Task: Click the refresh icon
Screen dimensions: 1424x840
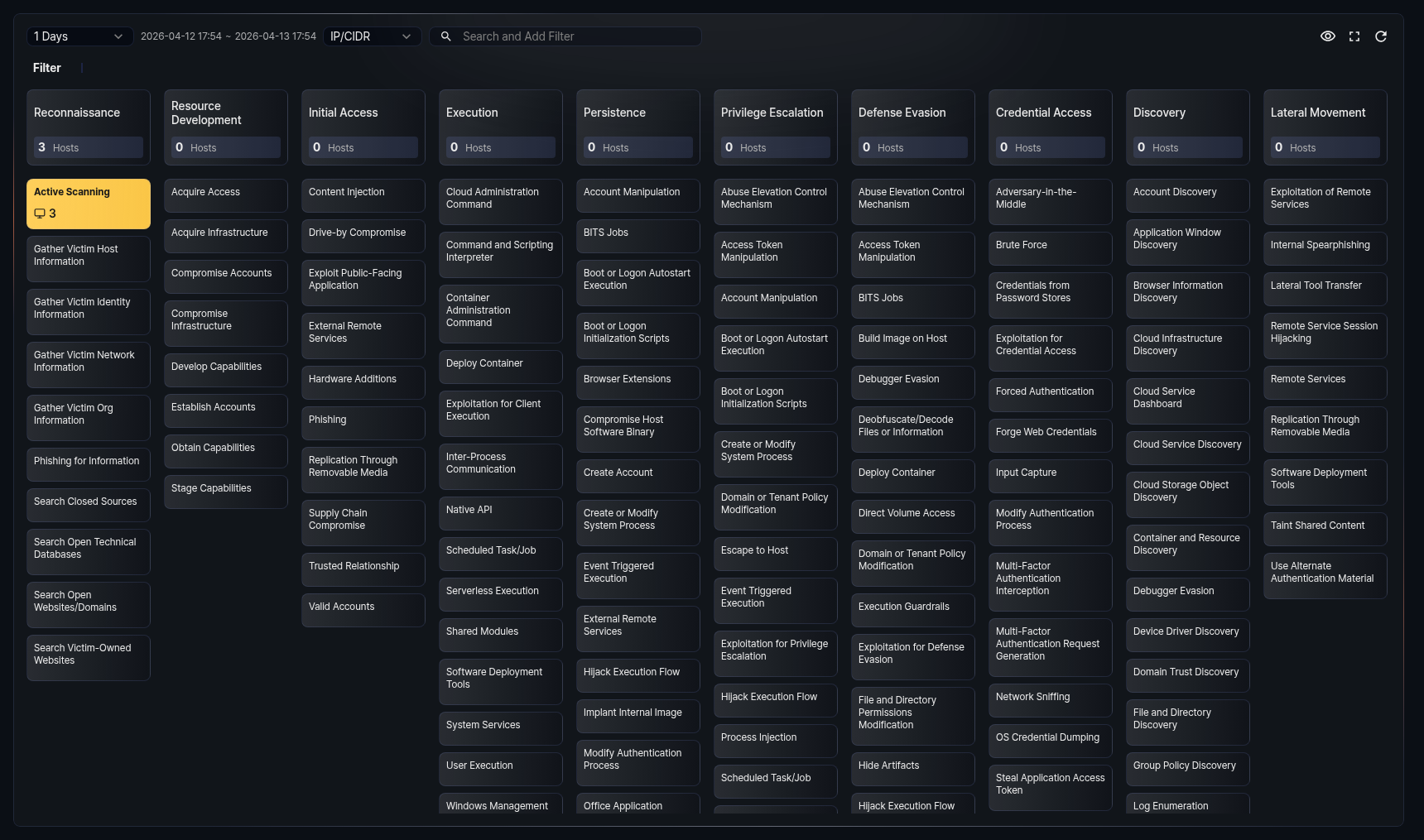Action: [1381, 36]
